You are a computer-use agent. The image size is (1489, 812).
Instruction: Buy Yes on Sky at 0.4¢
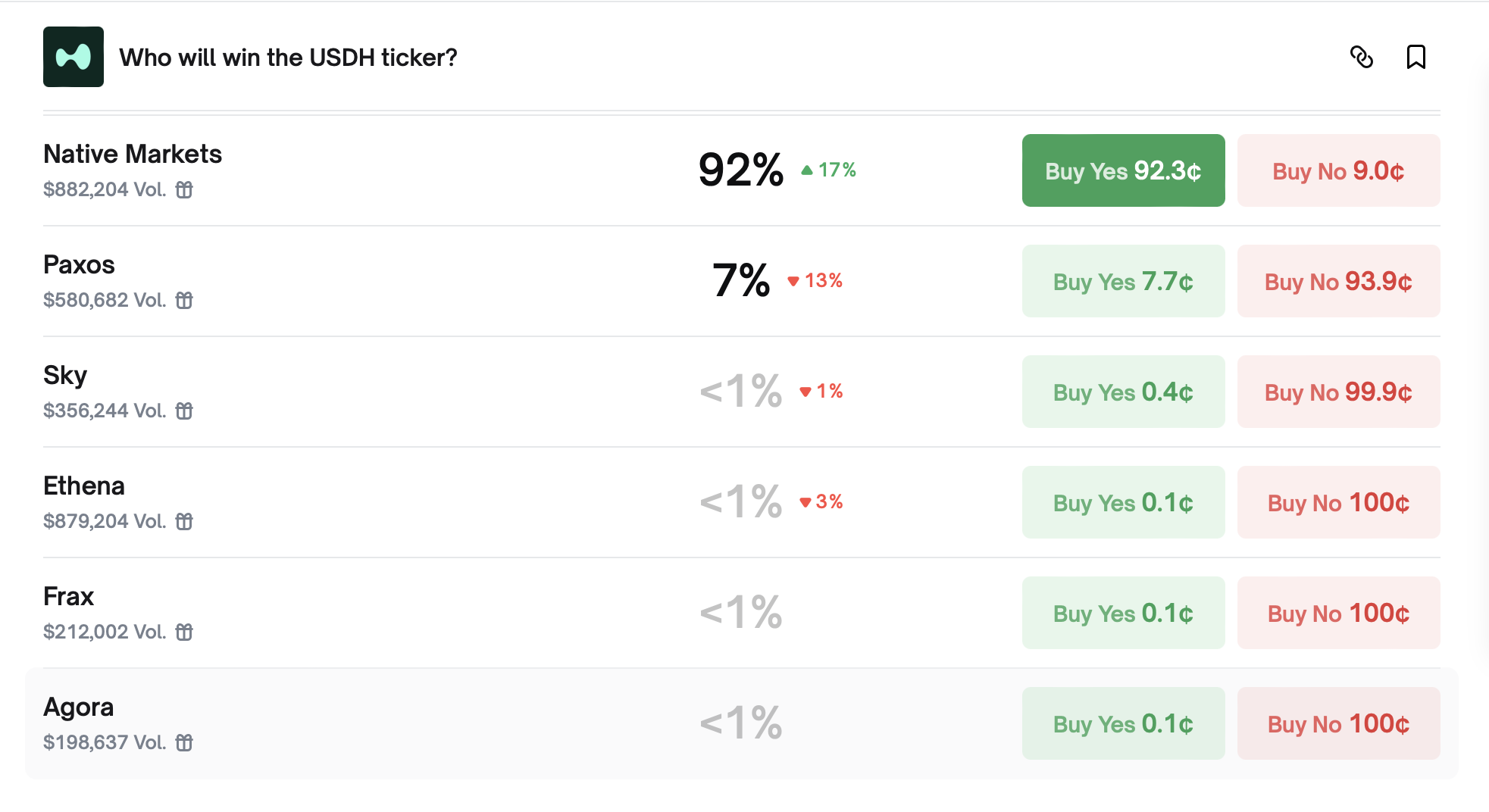click(1122, 392)
